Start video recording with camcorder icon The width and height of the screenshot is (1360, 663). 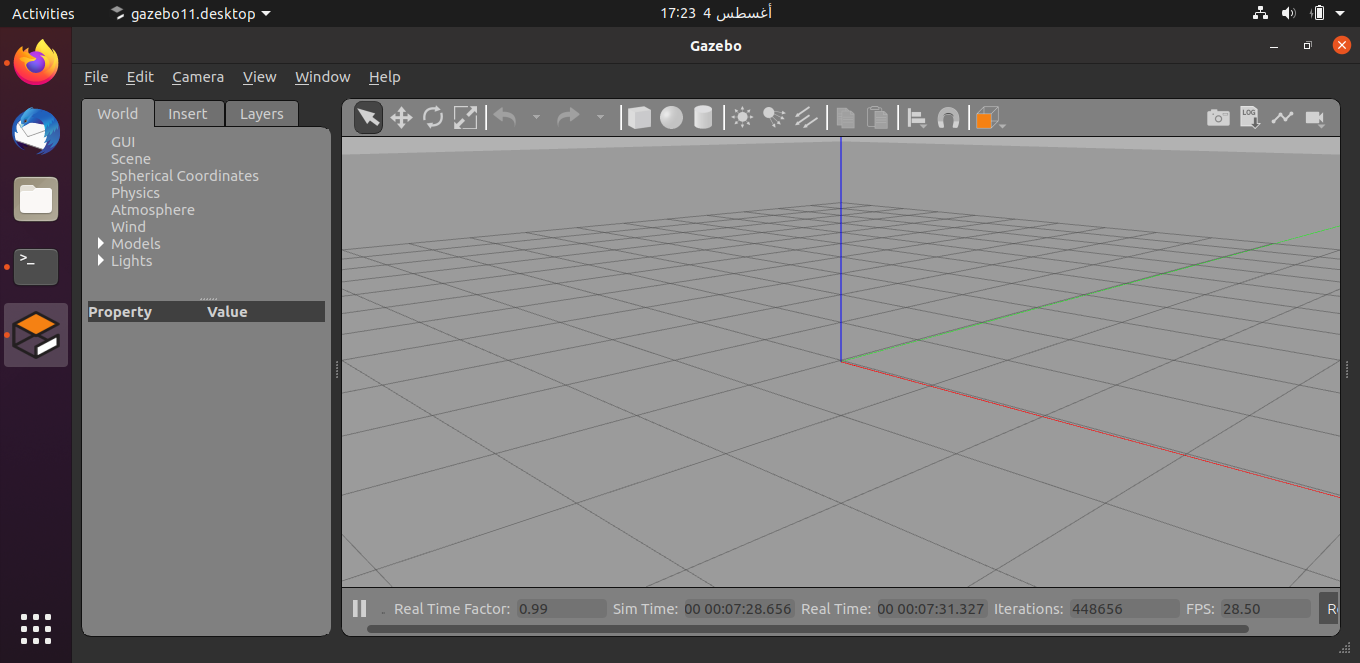pos(1314,118)
